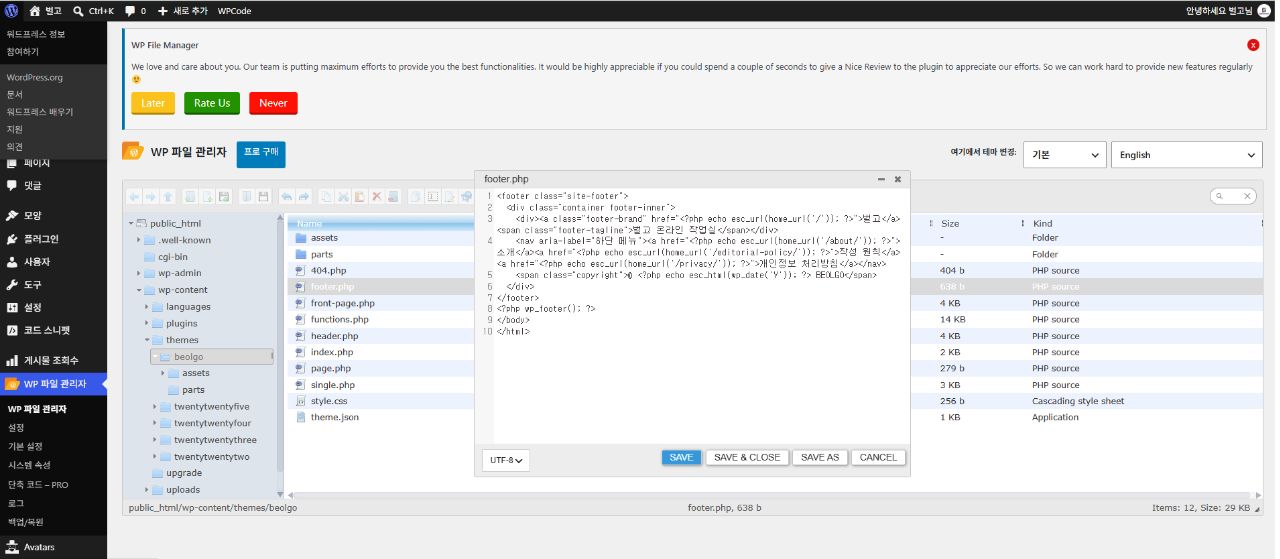The image size is (1280, 559).
Task: Open the 기본 theme dropdown
Action: 1065,155
